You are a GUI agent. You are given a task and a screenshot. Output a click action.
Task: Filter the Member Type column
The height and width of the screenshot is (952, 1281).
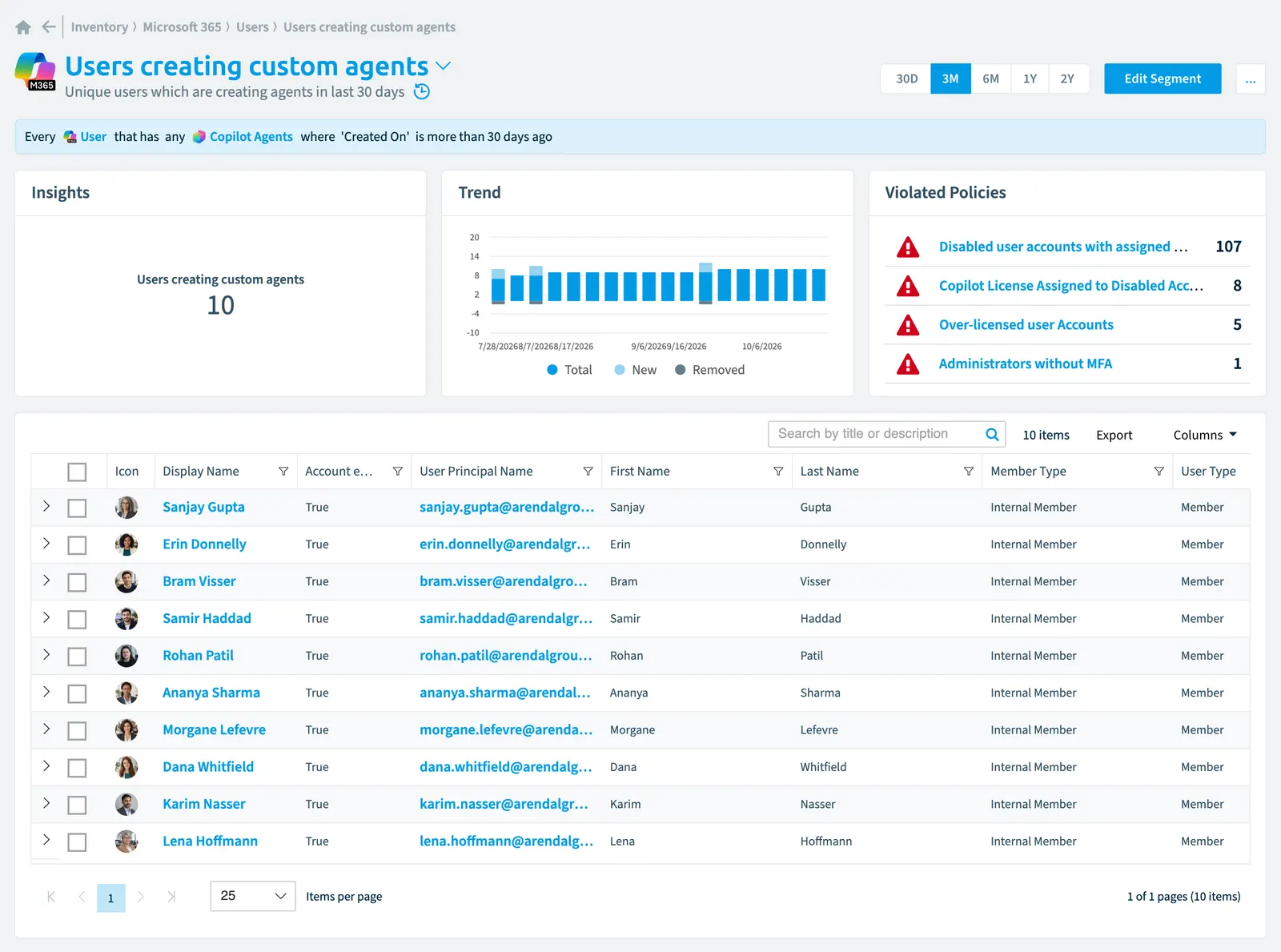(1159, 472)
